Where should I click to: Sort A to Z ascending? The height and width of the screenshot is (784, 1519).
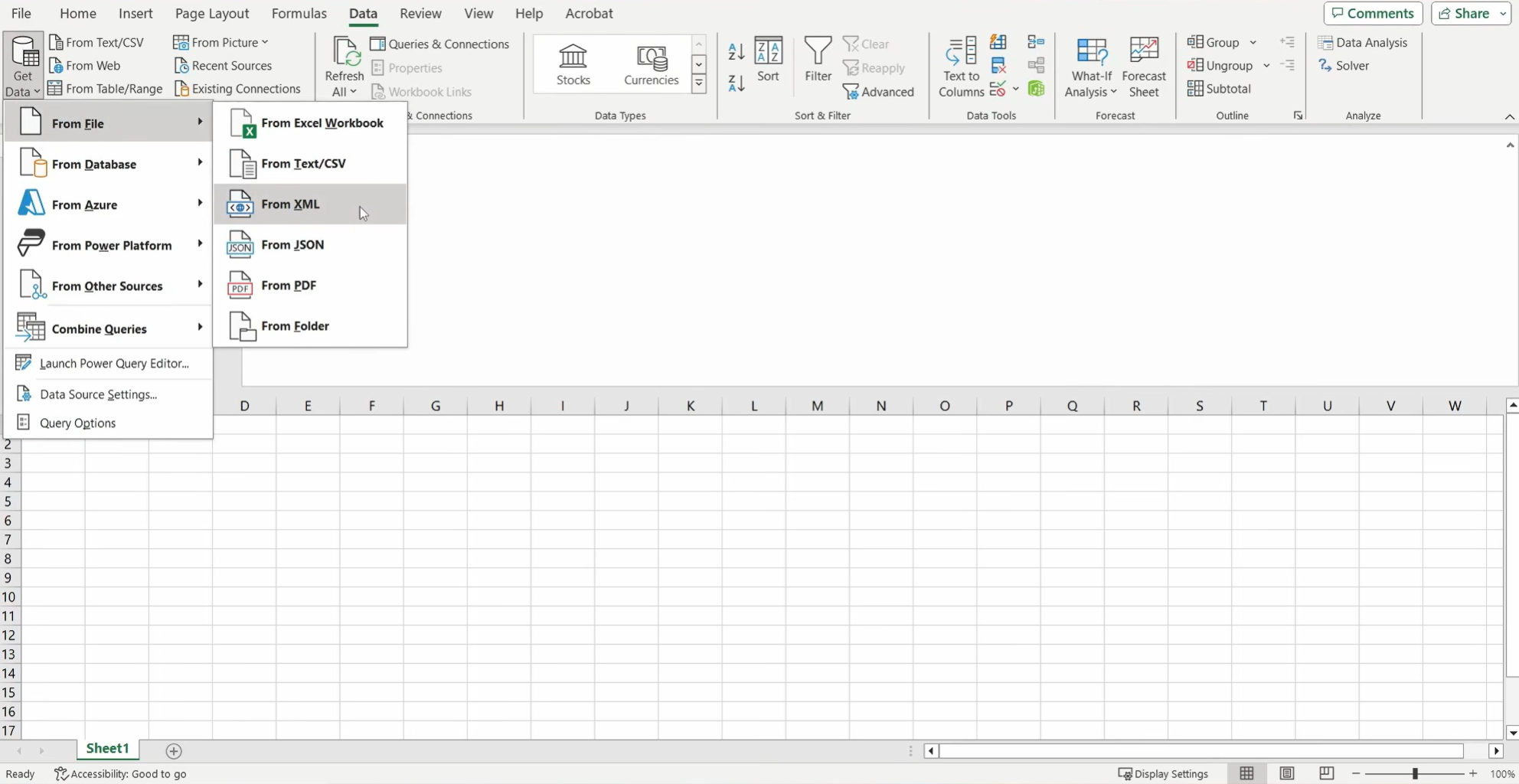(737, 51)
